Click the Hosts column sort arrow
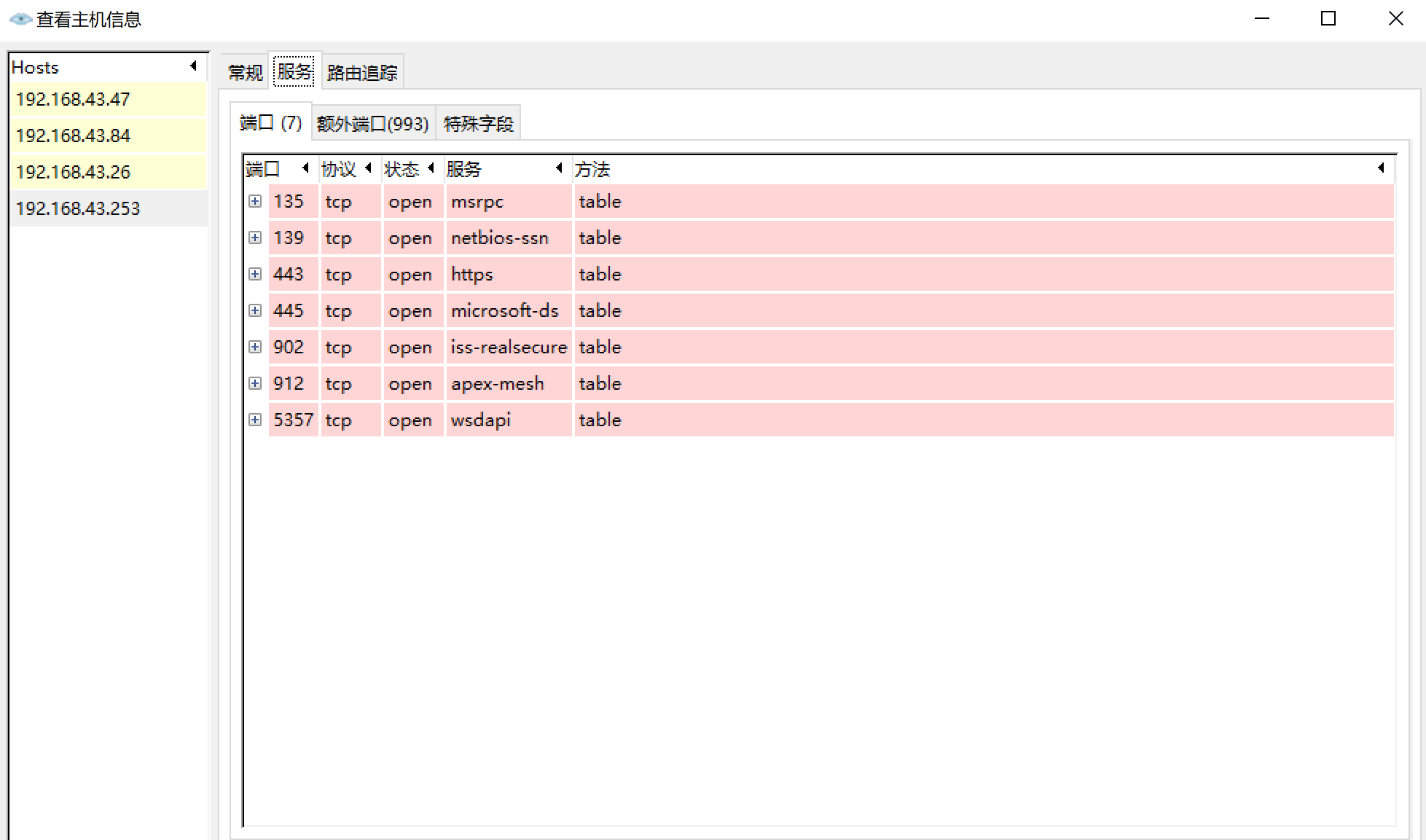The height and width of the screenshot is (840, 1426). pyautogui.click(x=193, y=66)
